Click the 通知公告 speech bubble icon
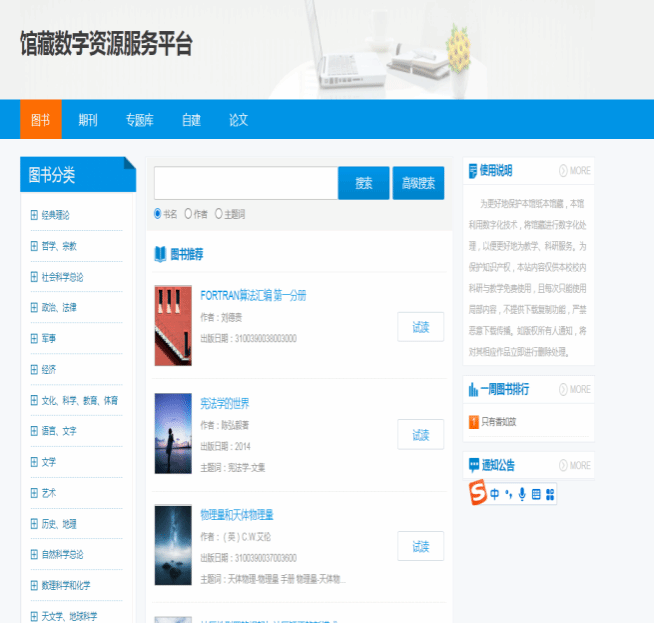Image resolution: width=654 pixels, height=623 pixels. (473, 465)
